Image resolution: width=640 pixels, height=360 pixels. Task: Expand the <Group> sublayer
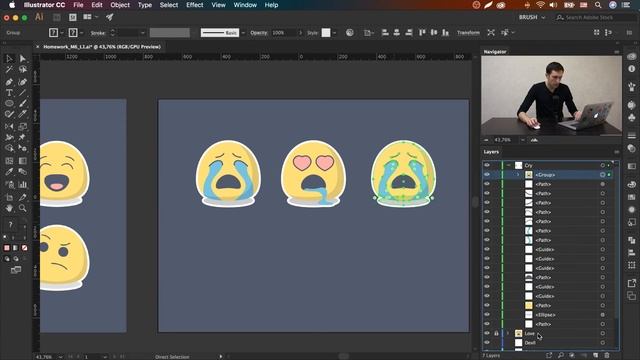point(518,175)
